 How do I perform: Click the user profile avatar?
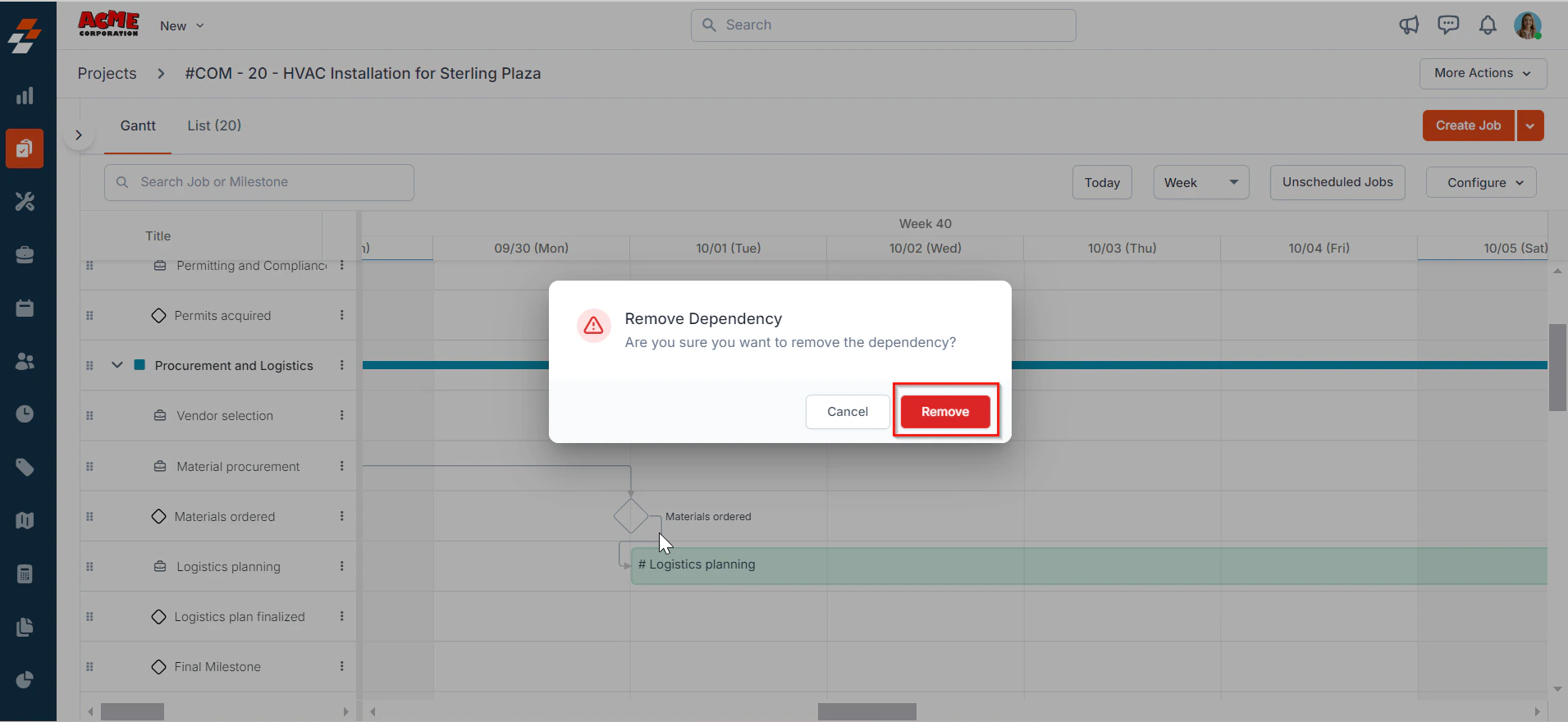(x=1528, y=25)
